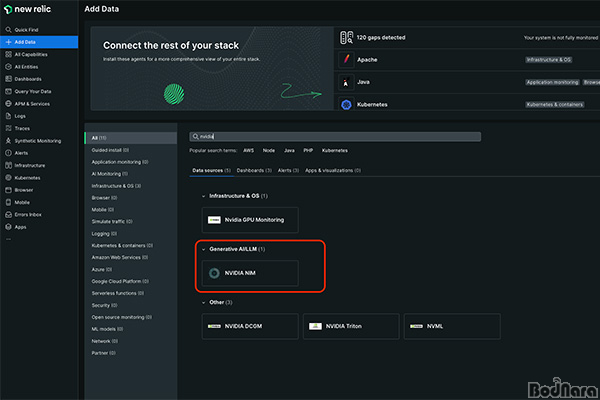
Task: Open Infrastructure icon in sidebar
Action: tap(8, 165)
